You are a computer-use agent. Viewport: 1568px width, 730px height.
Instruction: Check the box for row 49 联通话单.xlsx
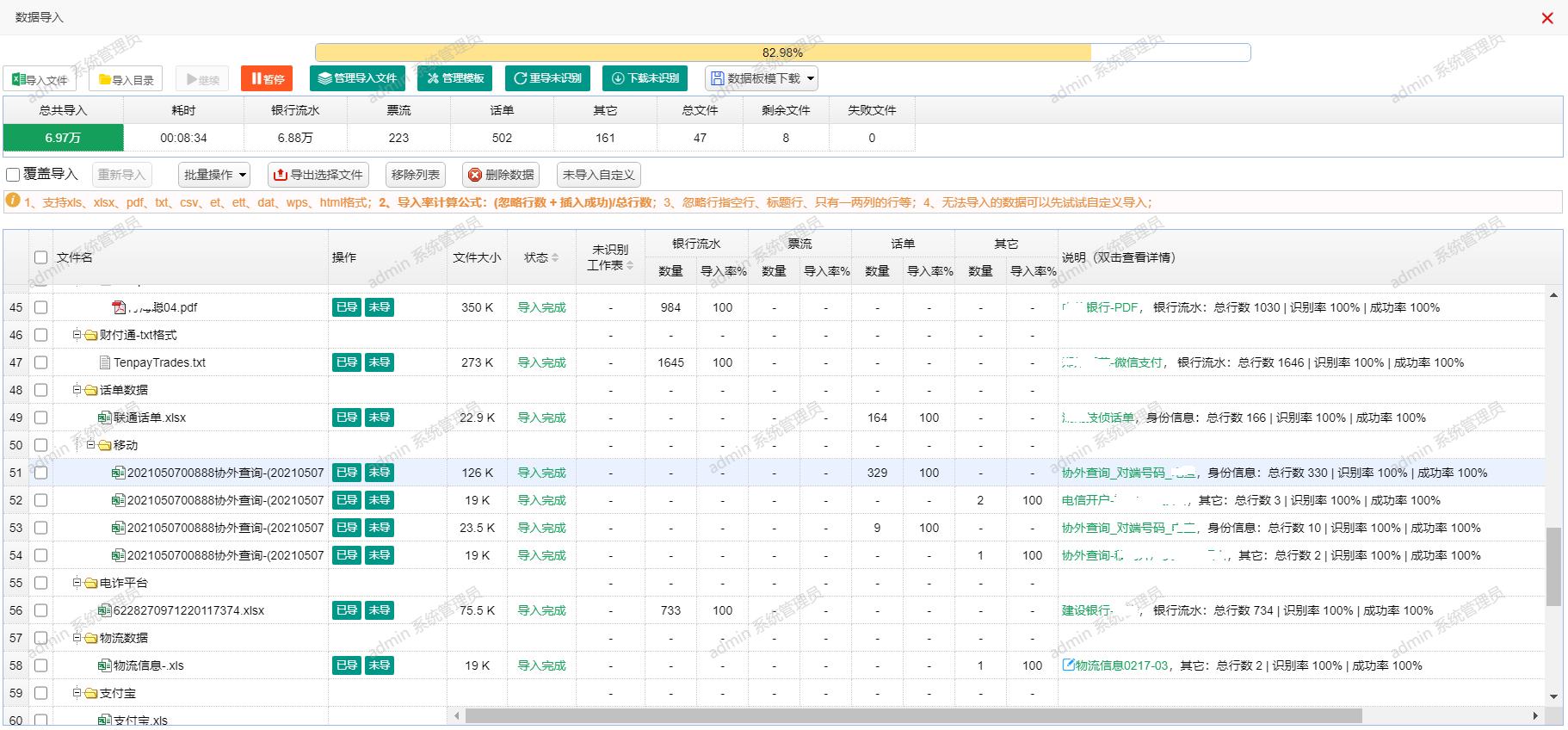coord(40,418)
